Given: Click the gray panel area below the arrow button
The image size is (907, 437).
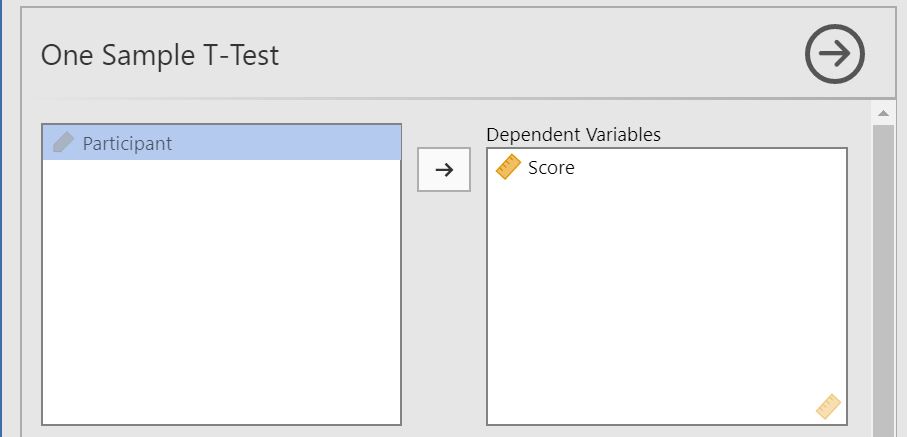Looking at the screenshot, I should [x=443, y=300].
